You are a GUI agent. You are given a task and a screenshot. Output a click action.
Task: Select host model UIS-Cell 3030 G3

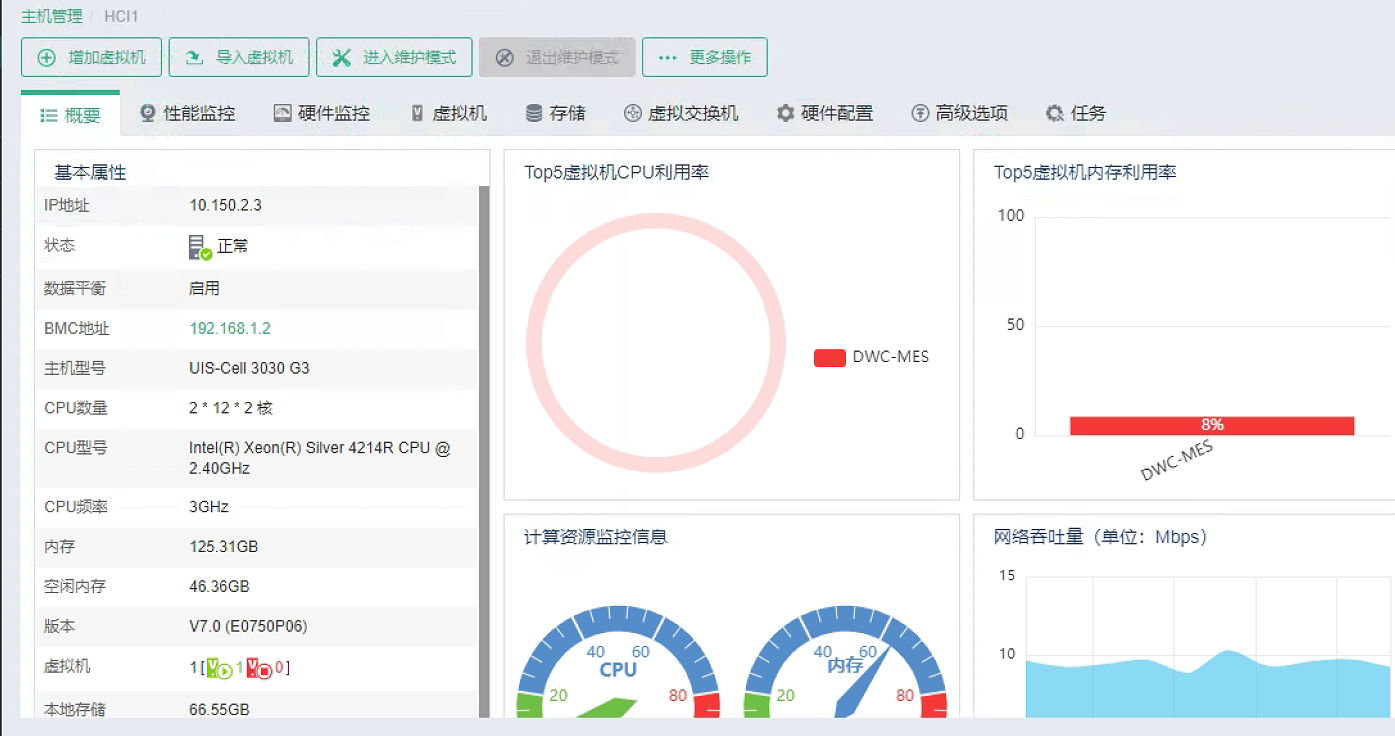point(250,368)
